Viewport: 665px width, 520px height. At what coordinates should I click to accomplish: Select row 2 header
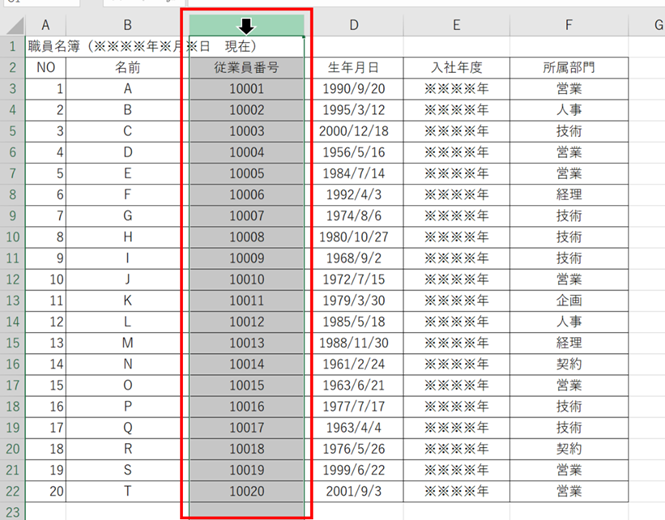[x=12, y=67]
